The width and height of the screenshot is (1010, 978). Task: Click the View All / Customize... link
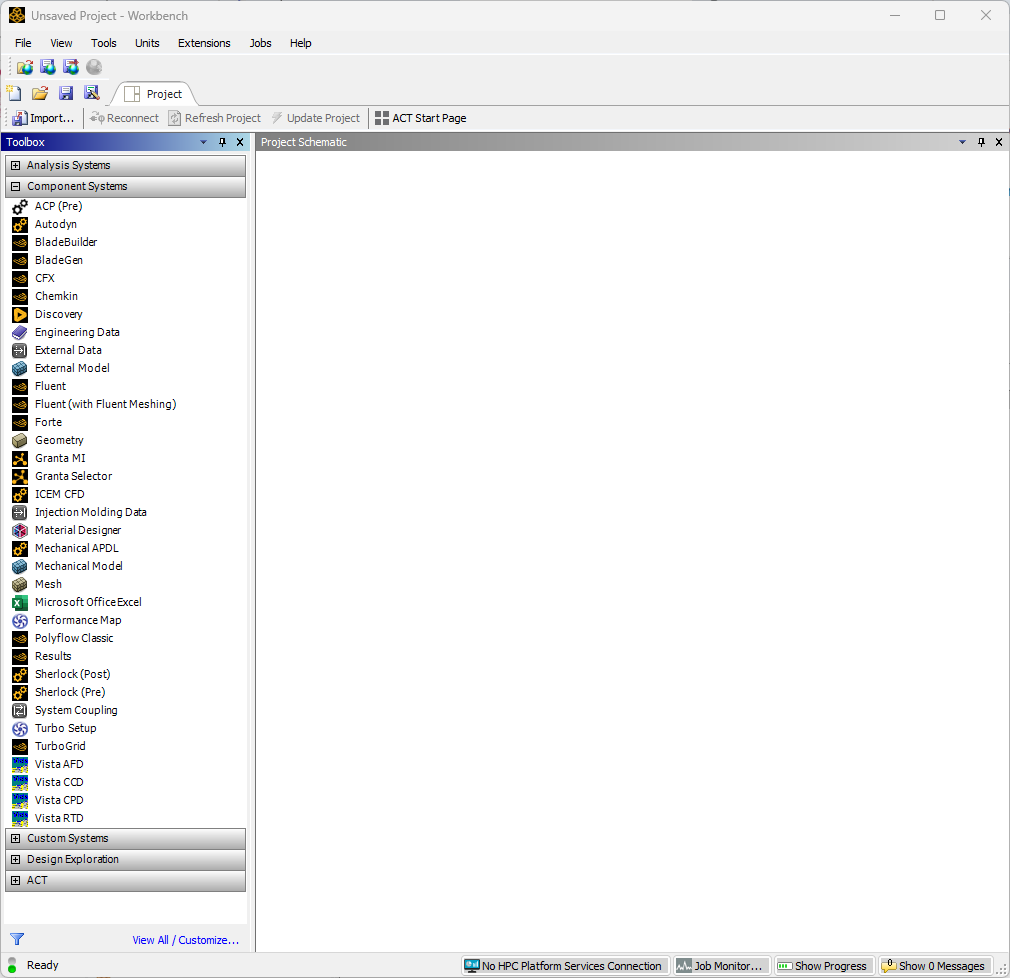(186, 941)
